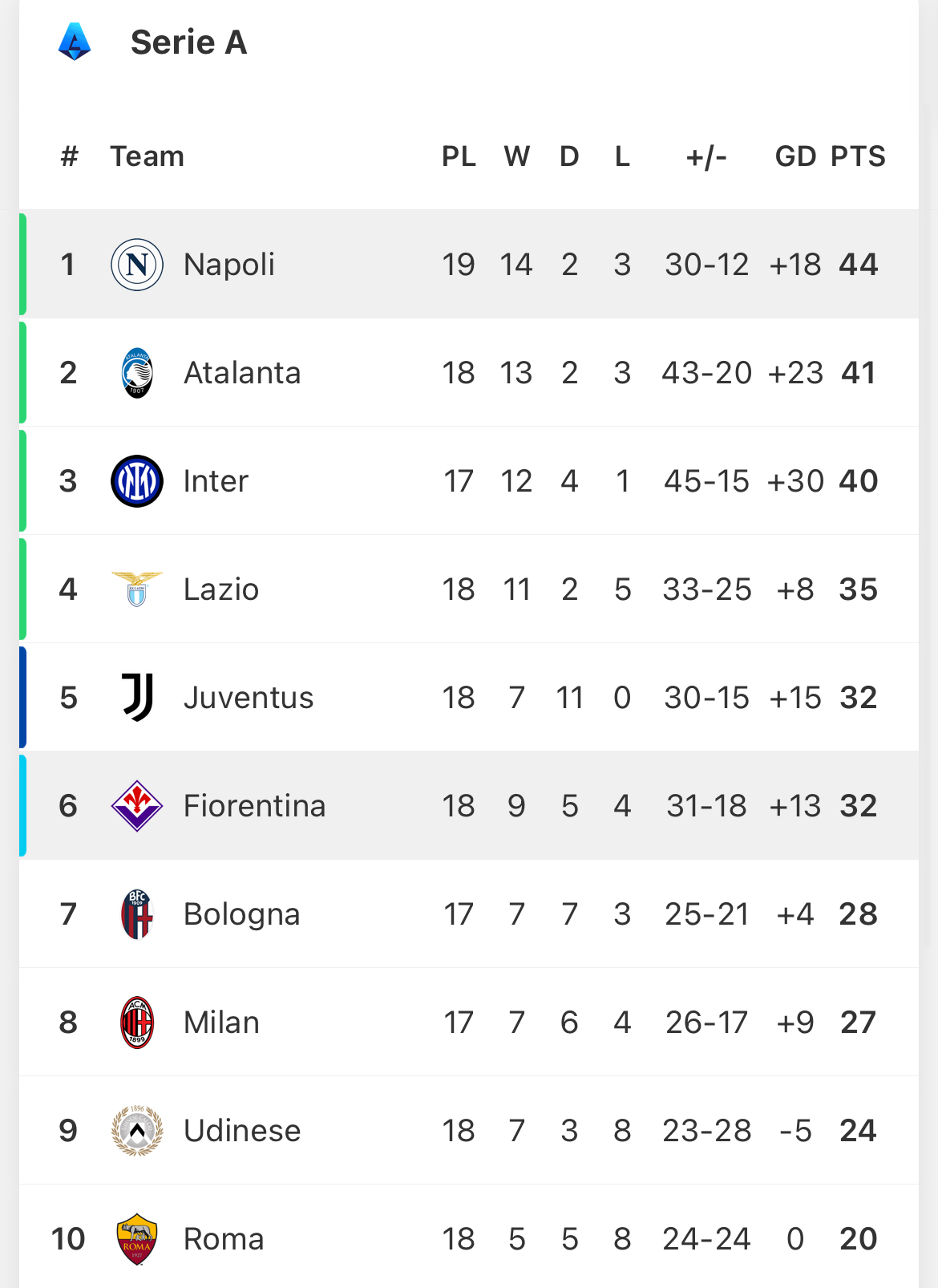Open the Lazio eagle crest
Viewport: 938px width, 1288px height.
[x=137, y=589]
